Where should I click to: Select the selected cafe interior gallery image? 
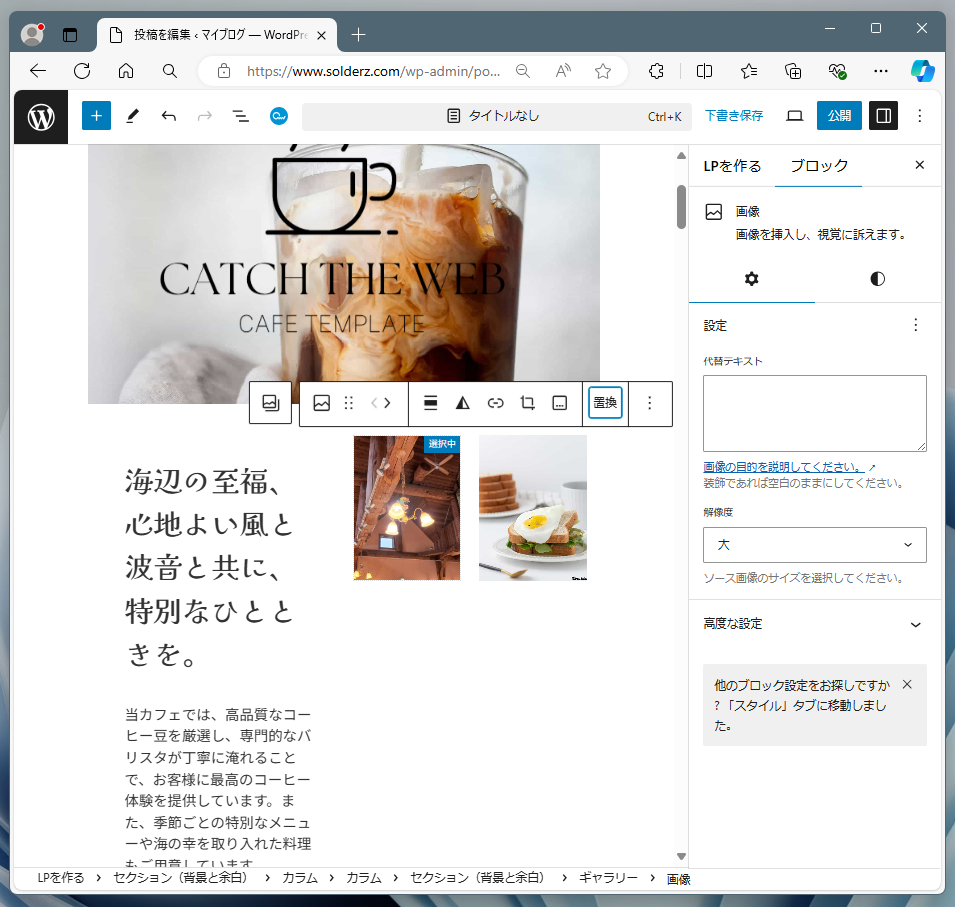407,507
